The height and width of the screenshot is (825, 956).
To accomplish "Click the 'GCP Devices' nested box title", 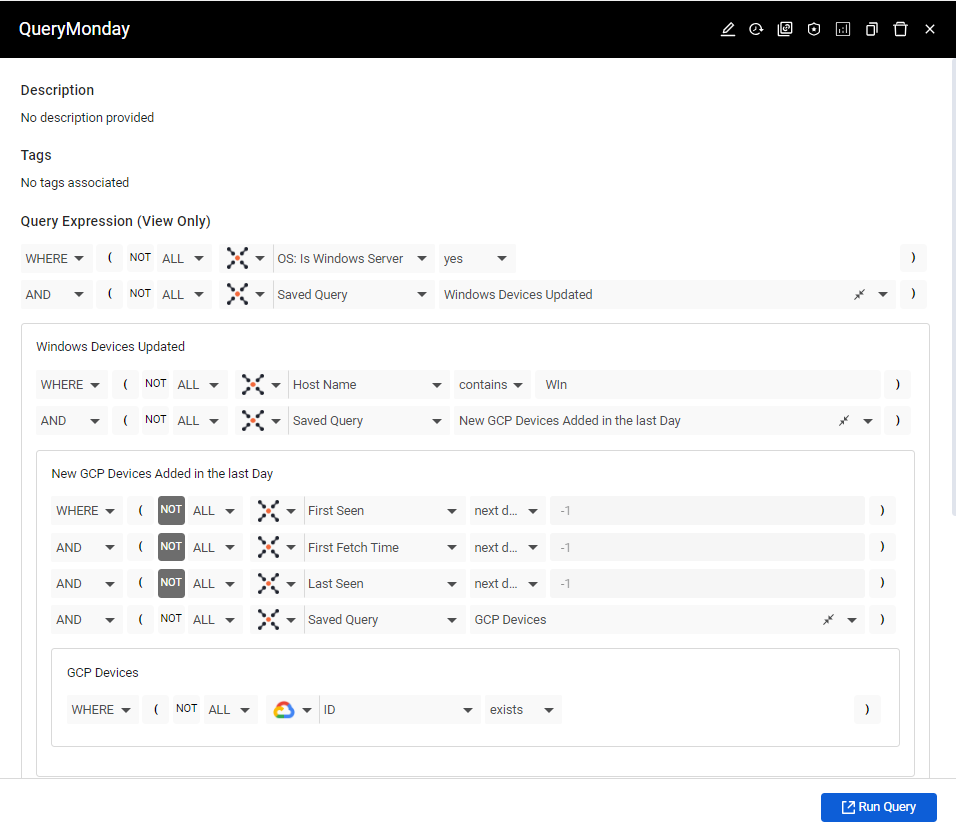I will coord(102,673).
